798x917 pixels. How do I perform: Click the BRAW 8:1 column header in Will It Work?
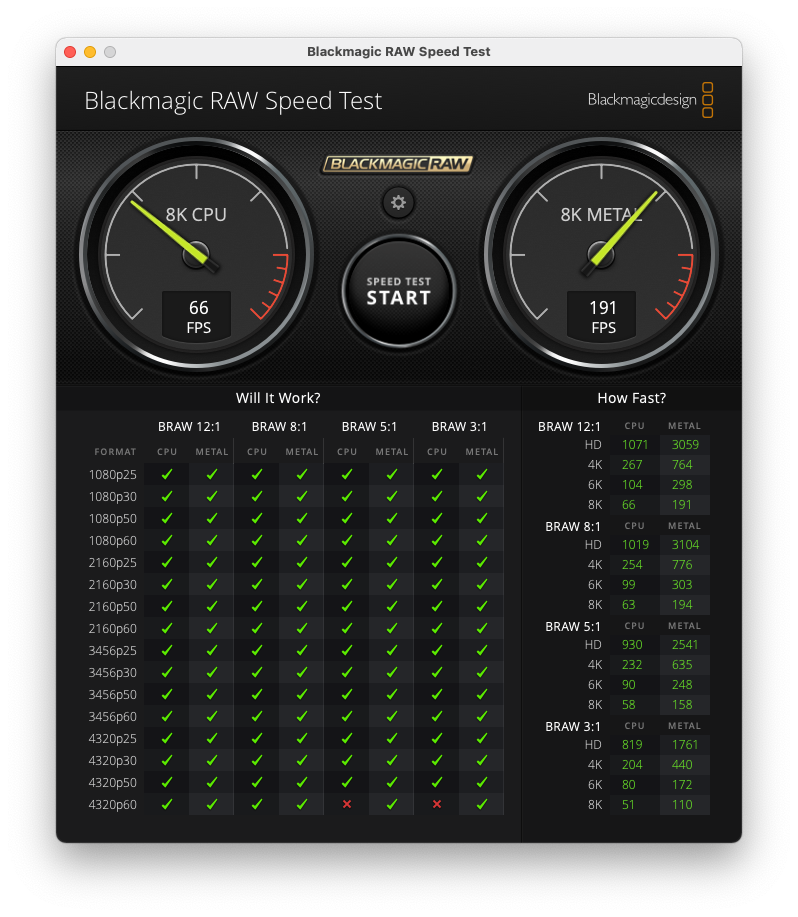click(x=279, y=427)
